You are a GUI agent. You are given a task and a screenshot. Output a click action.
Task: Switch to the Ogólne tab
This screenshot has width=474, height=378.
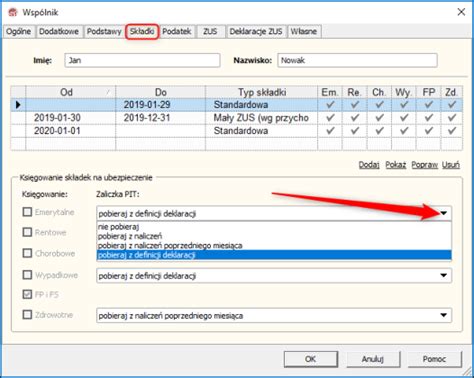[18, 32]
